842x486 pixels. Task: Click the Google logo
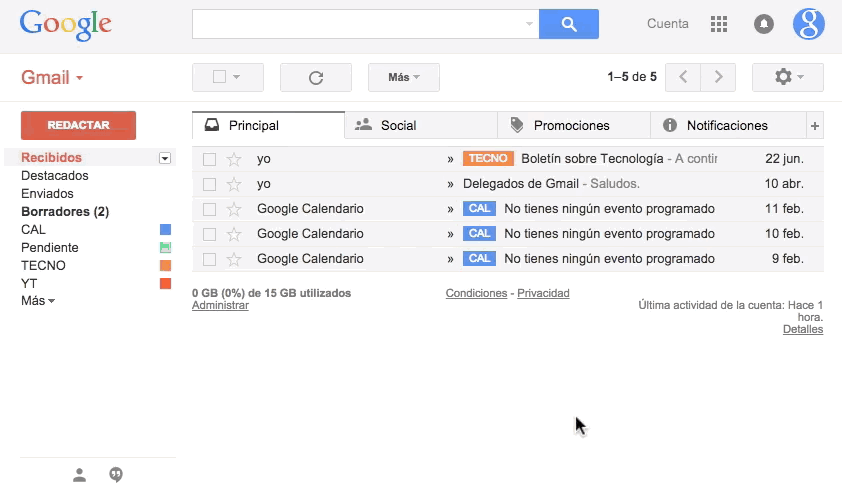[x=66, y=25]
